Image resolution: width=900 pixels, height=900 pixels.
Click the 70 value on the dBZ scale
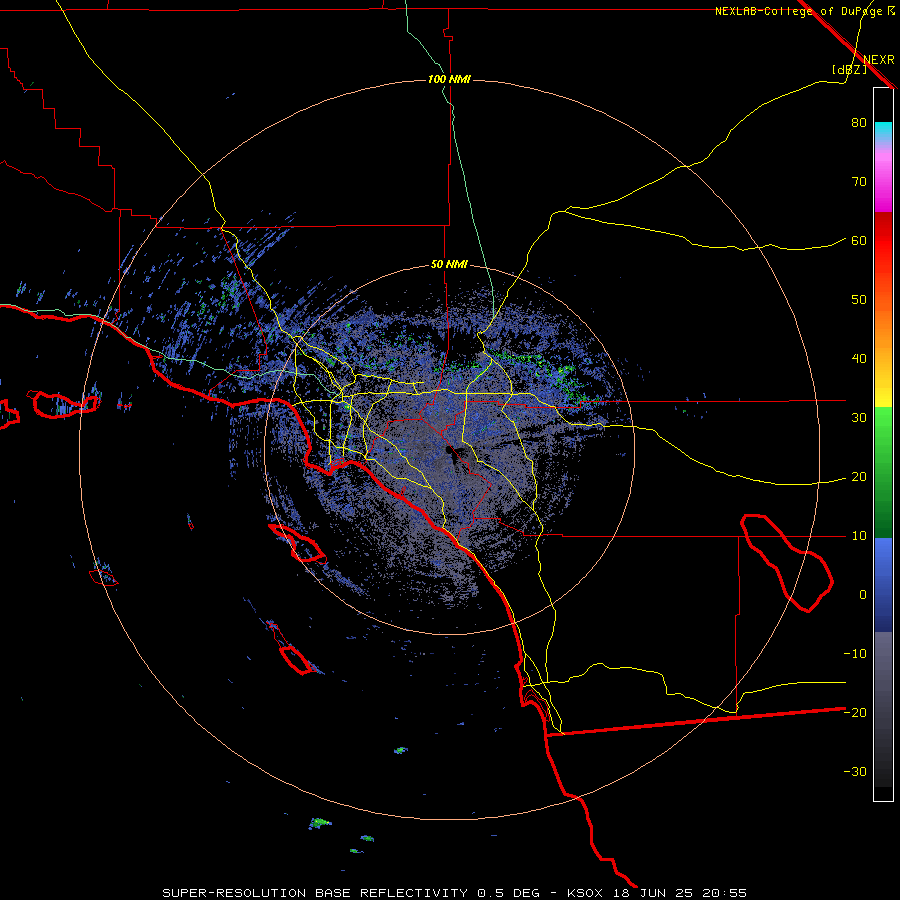point(859,182)
